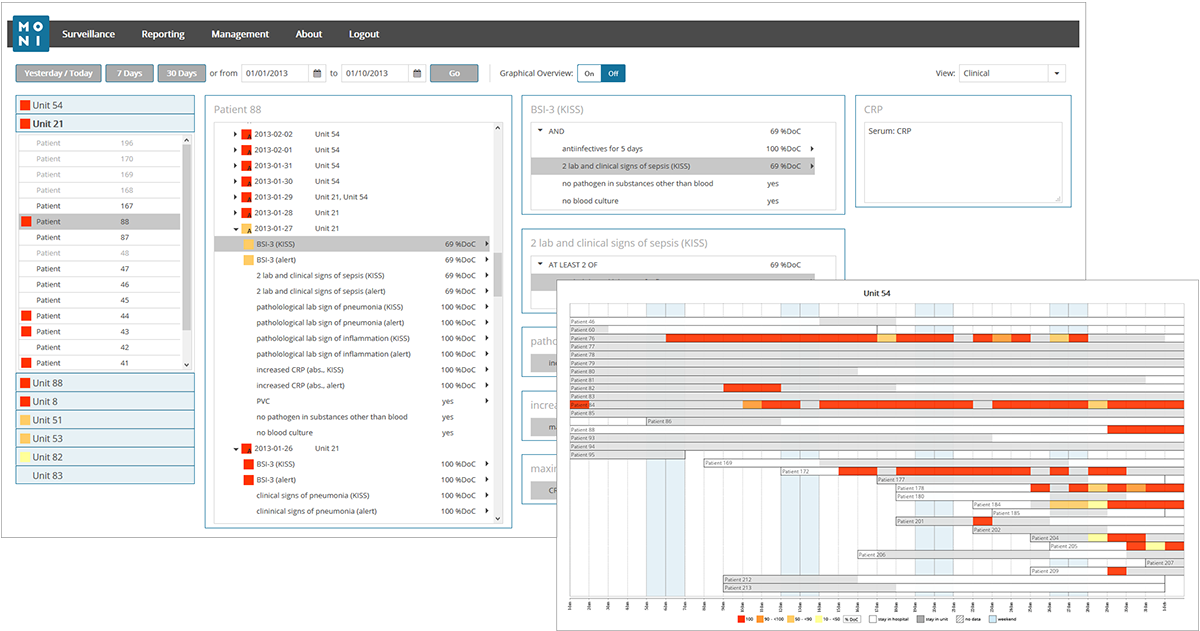
Task: Open the Reporting menu
Action: click(163, 34)
